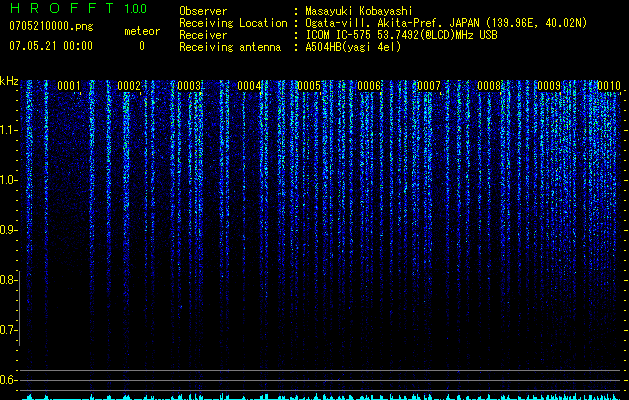629x400 pixels.
Task: Click the Observer name Masayuki Kobayashi
Action: click(x=359, y=11)
